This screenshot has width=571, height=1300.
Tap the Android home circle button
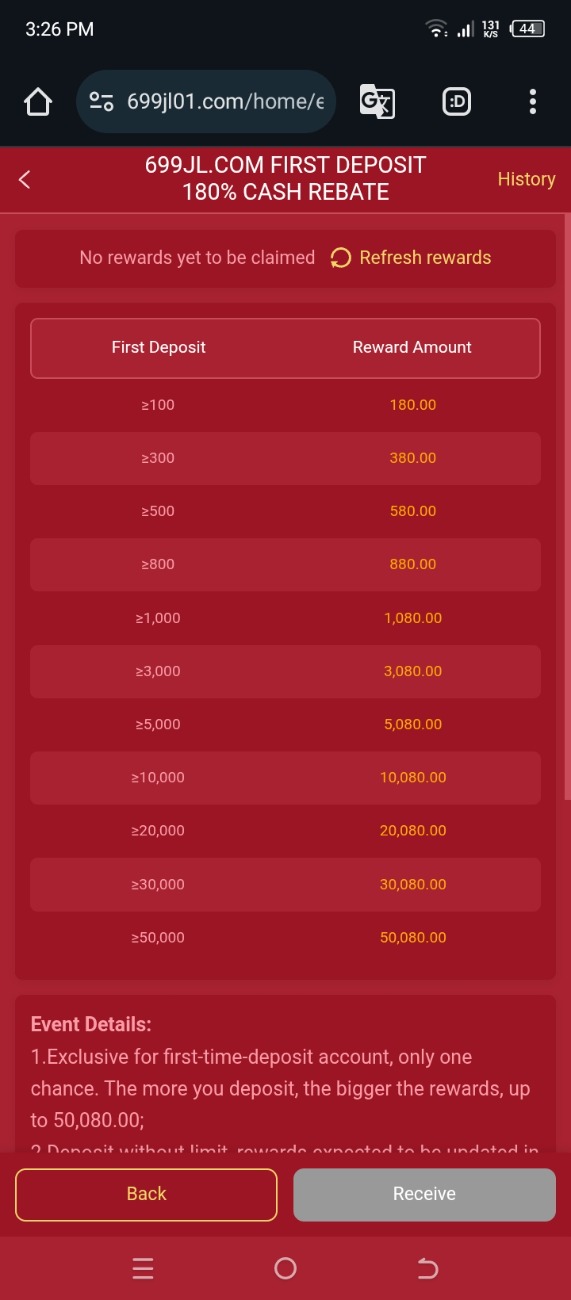tap(285, 1269)
